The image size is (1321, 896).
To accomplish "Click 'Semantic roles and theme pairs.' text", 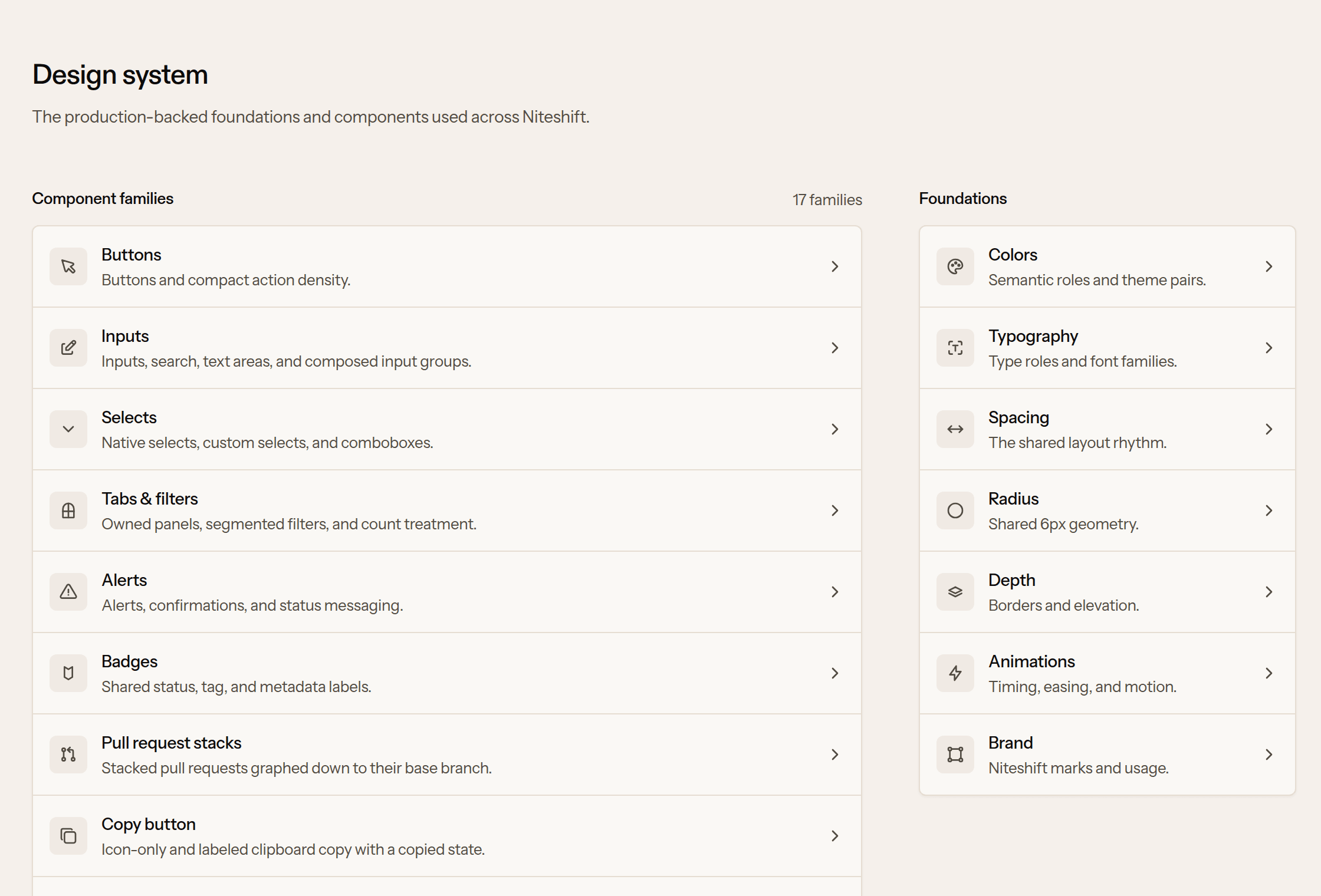I will tap(1097, 280).
